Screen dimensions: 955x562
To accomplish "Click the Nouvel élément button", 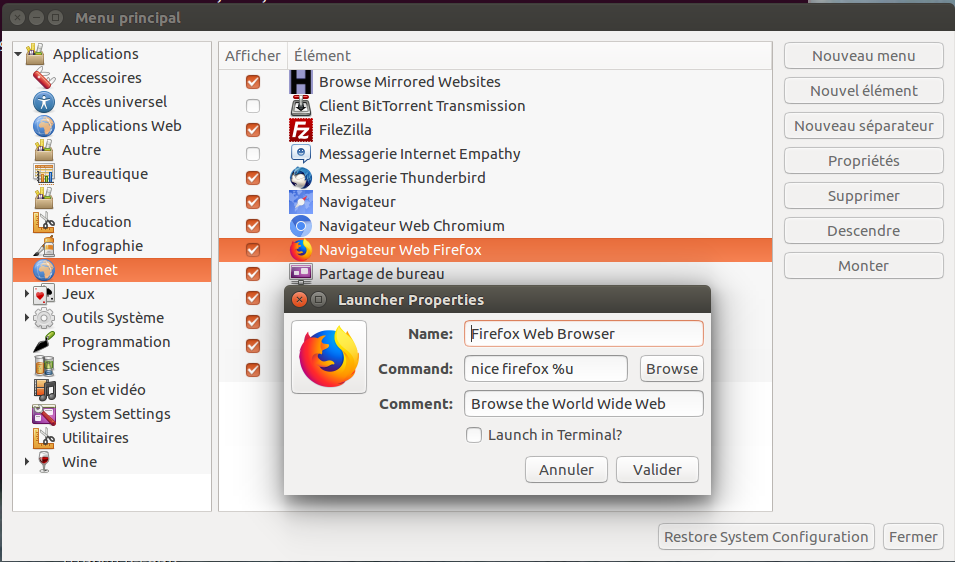I will pyautogui.click(x=864, y=91).
